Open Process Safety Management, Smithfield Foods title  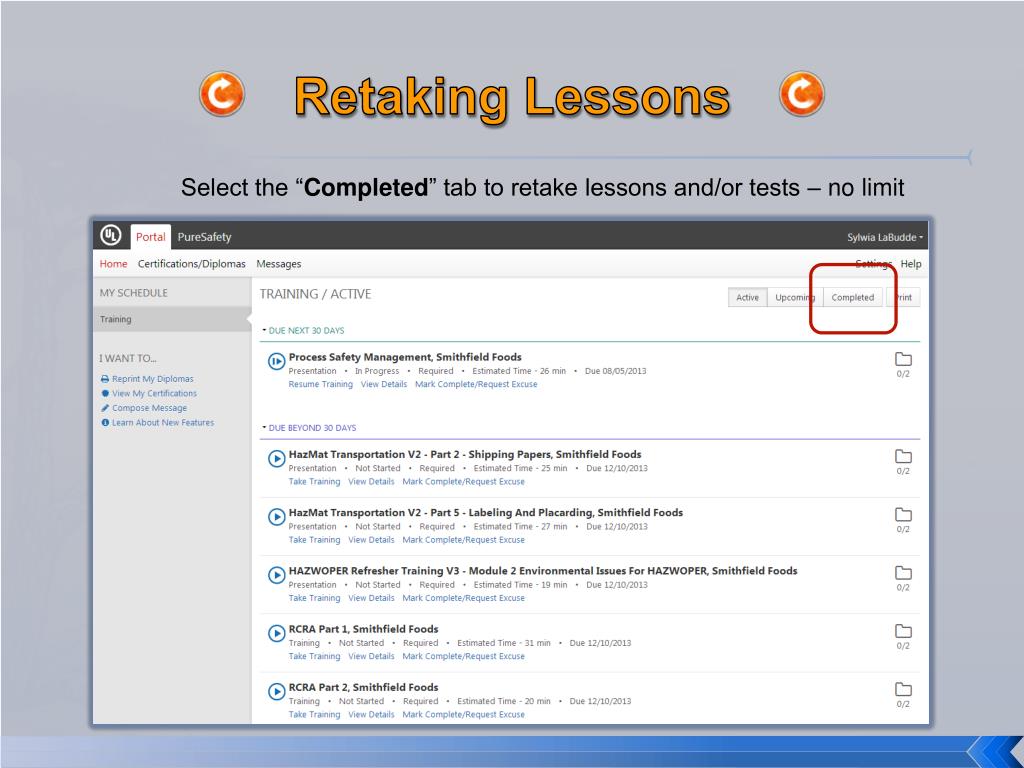[405, 357]
